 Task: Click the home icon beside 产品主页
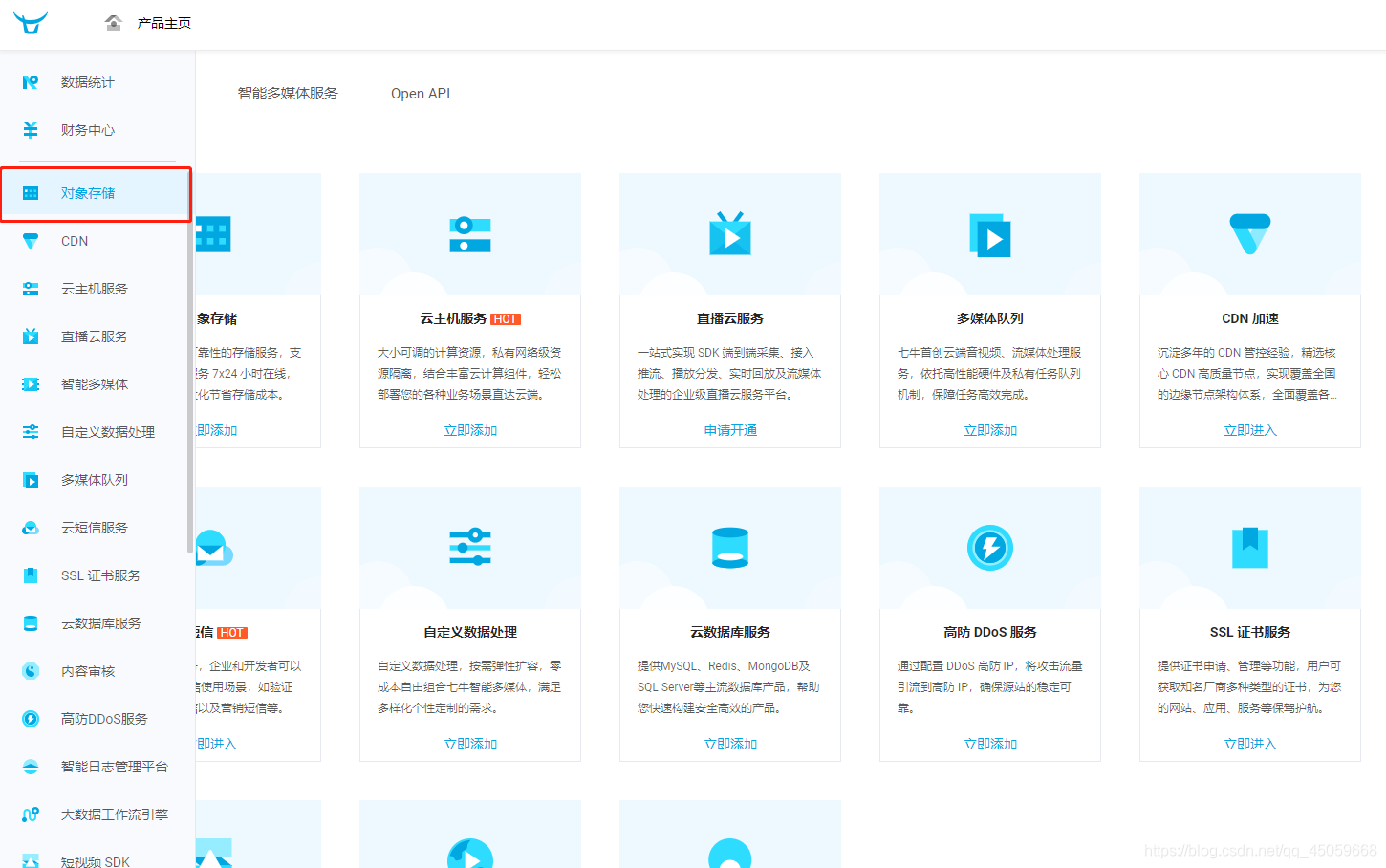click(x=114, y=22)
